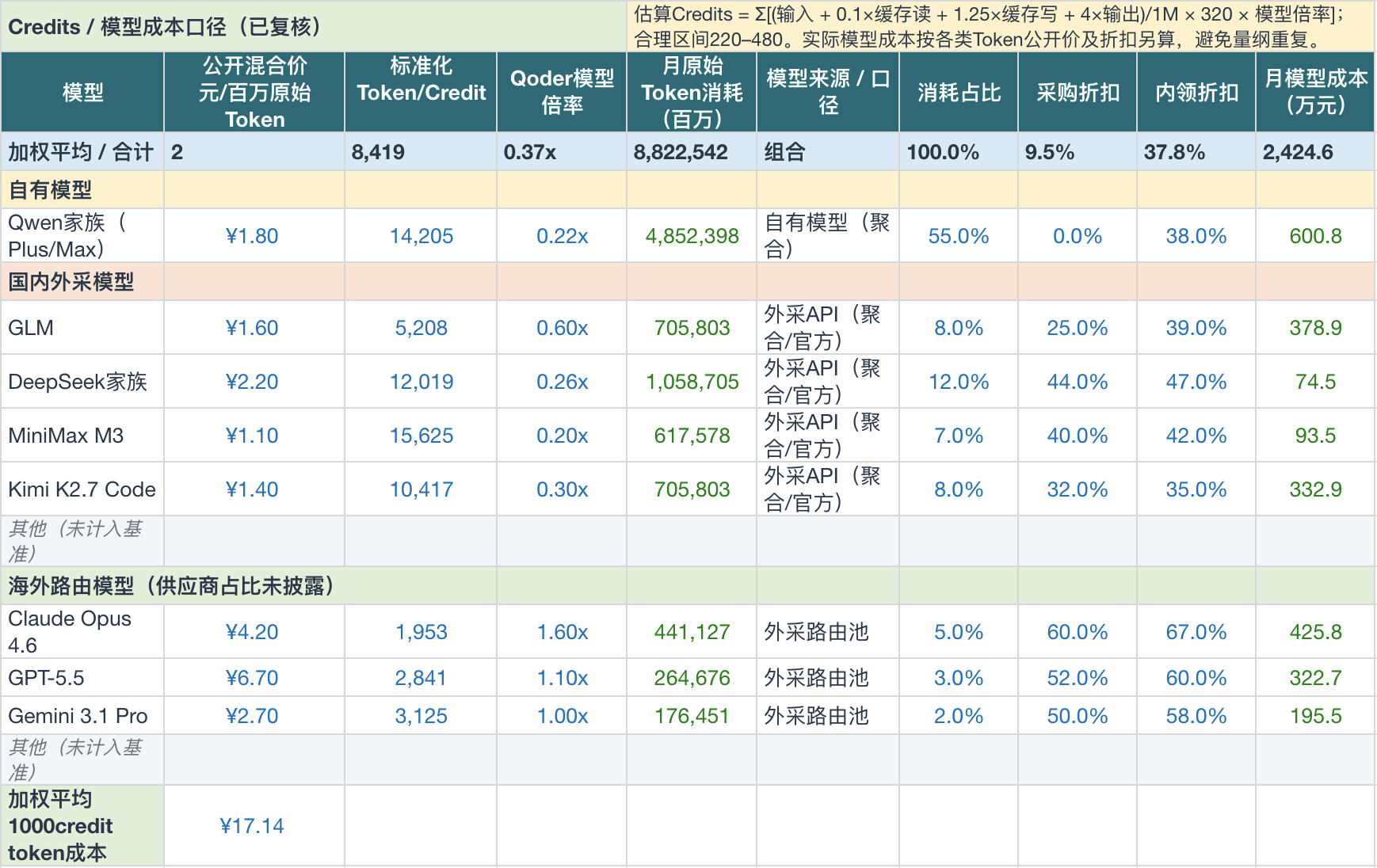Click the GPT-5.5 row label

[82, 678]
